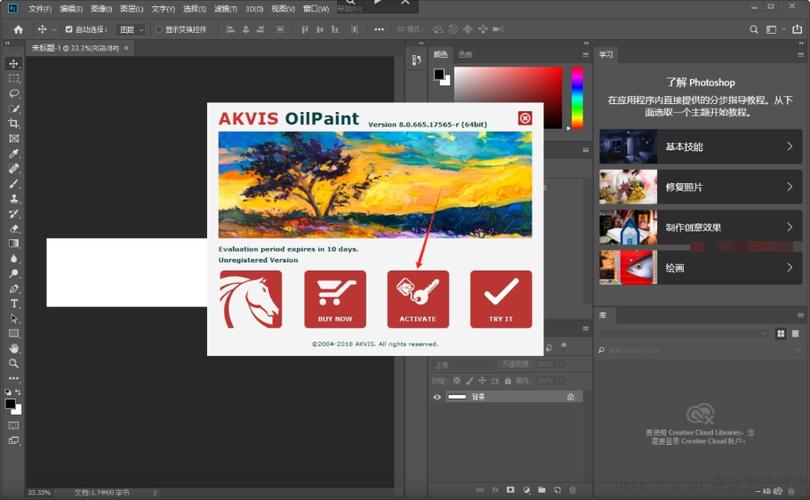Toggle the auto-select checkbox
The image size is (810, 500).
click(x=69, y=29)
